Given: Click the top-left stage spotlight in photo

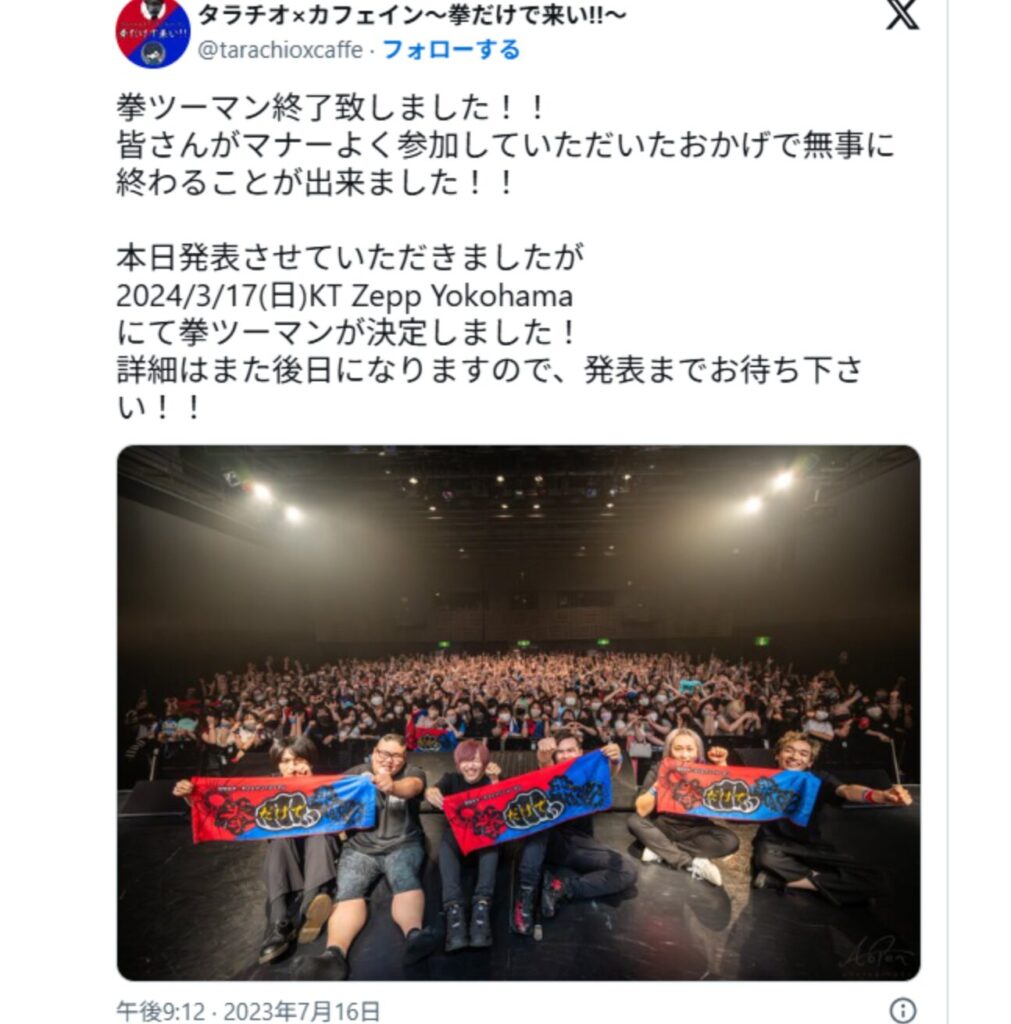Looking at the screenshot, I should [261, 491].
